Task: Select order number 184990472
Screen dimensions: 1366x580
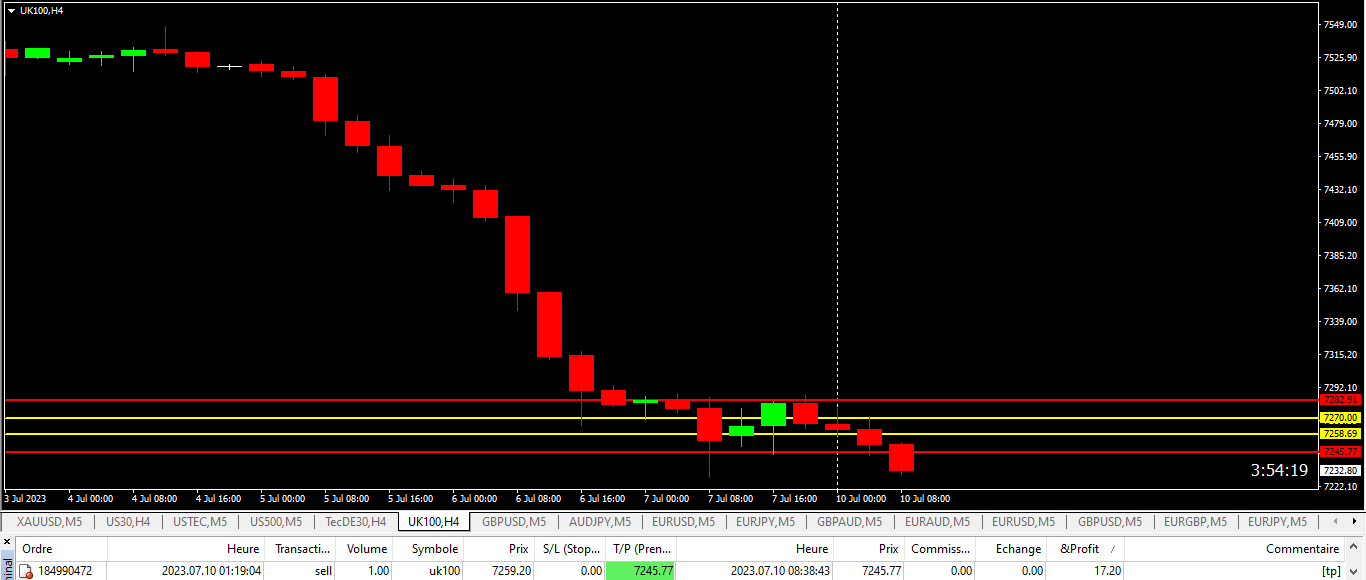Action: (65, 571)
